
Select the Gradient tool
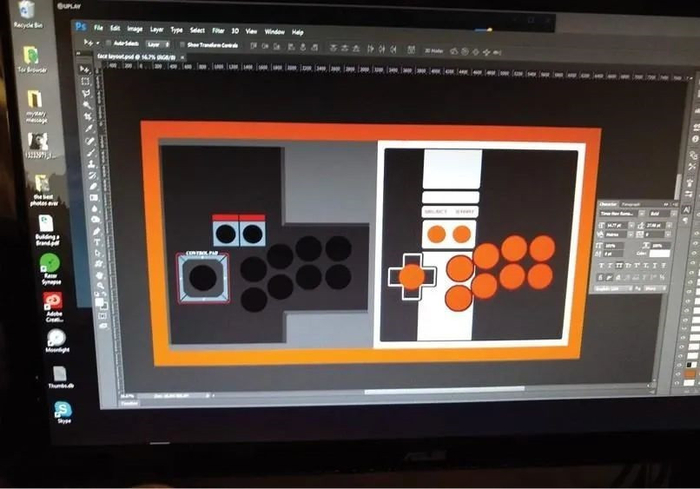tap(94, 198)
